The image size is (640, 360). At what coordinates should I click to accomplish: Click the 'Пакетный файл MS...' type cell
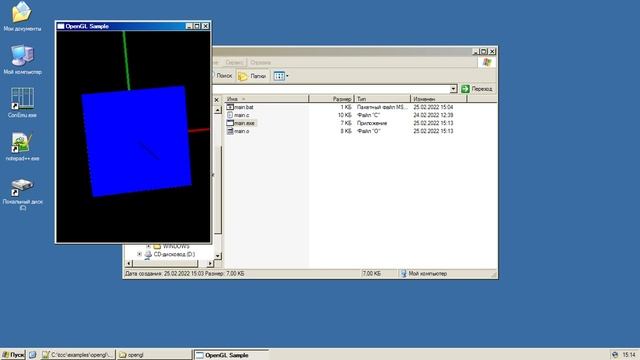tap(382, 107)
